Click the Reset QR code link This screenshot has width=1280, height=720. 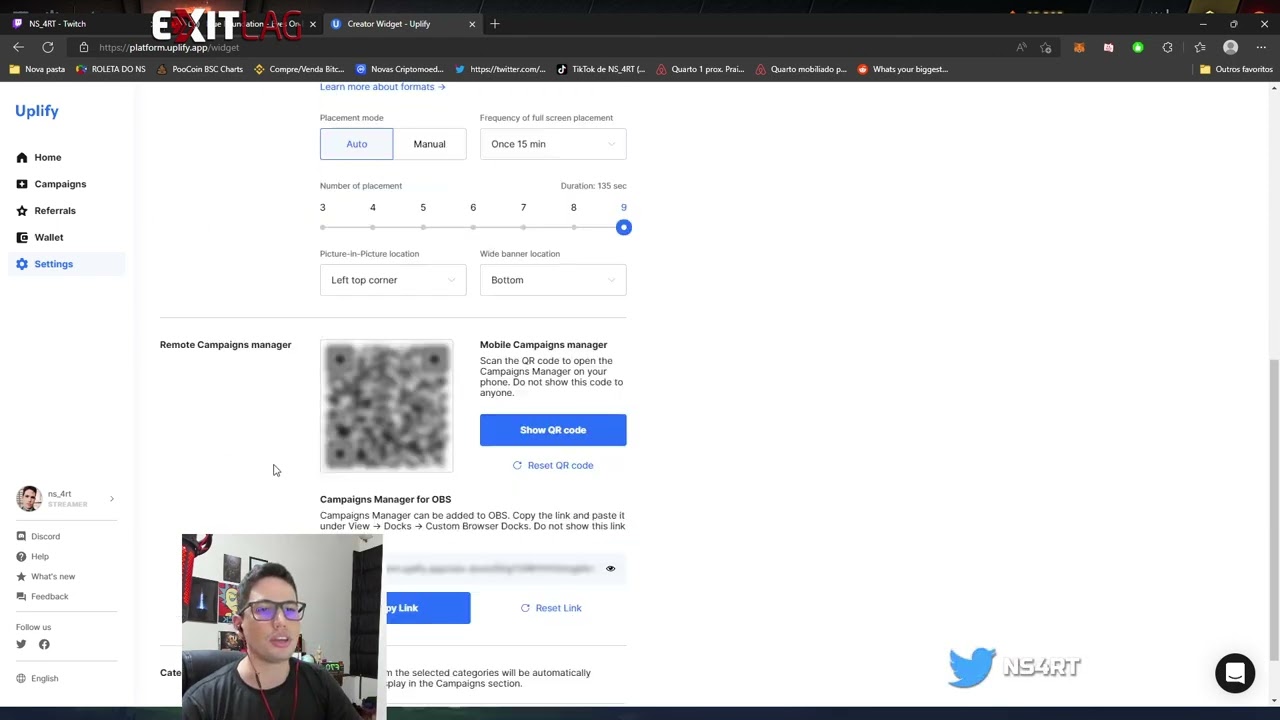pos(553,465)
